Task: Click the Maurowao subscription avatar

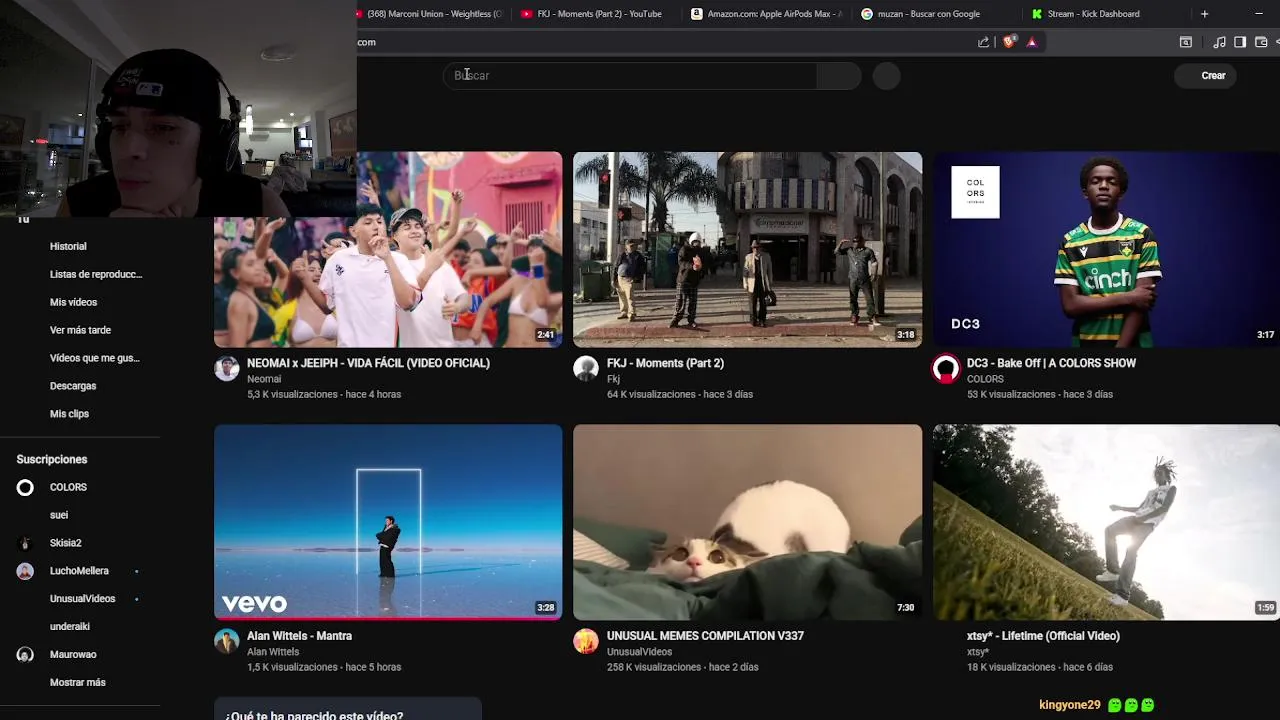Action: tap(25, 654)
